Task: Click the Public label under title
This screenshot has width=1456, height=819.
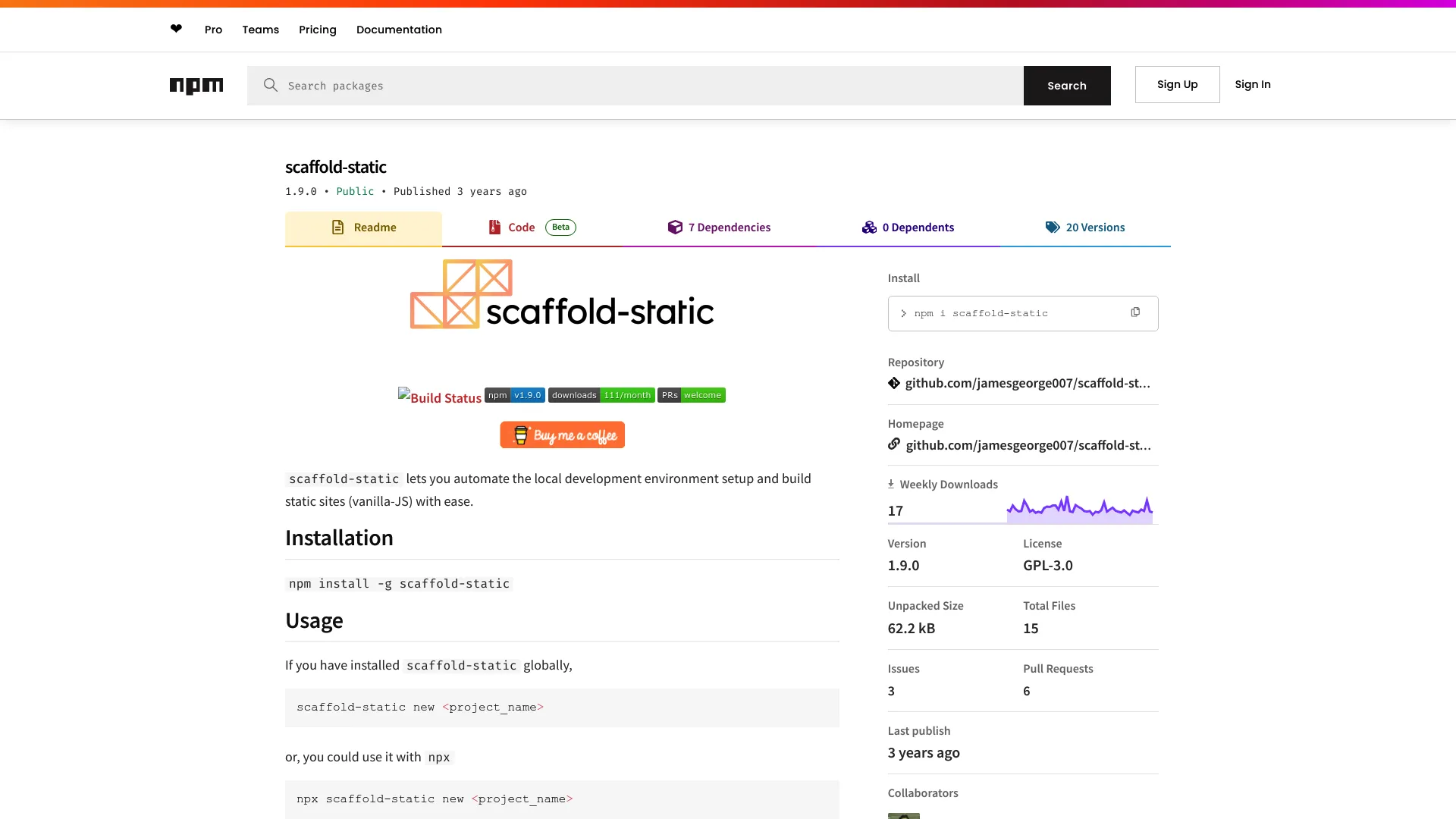Action: (355, 191)
